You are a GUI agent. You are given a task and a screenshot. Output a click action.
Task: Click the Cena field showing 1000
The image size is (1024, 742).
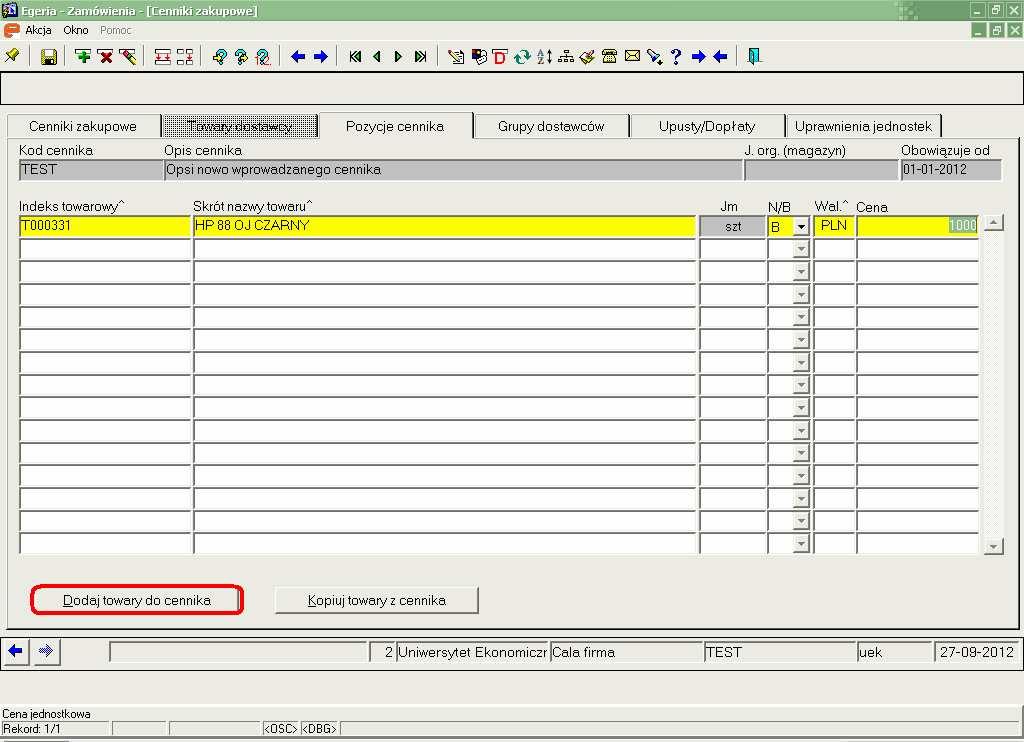pos(918,226)
